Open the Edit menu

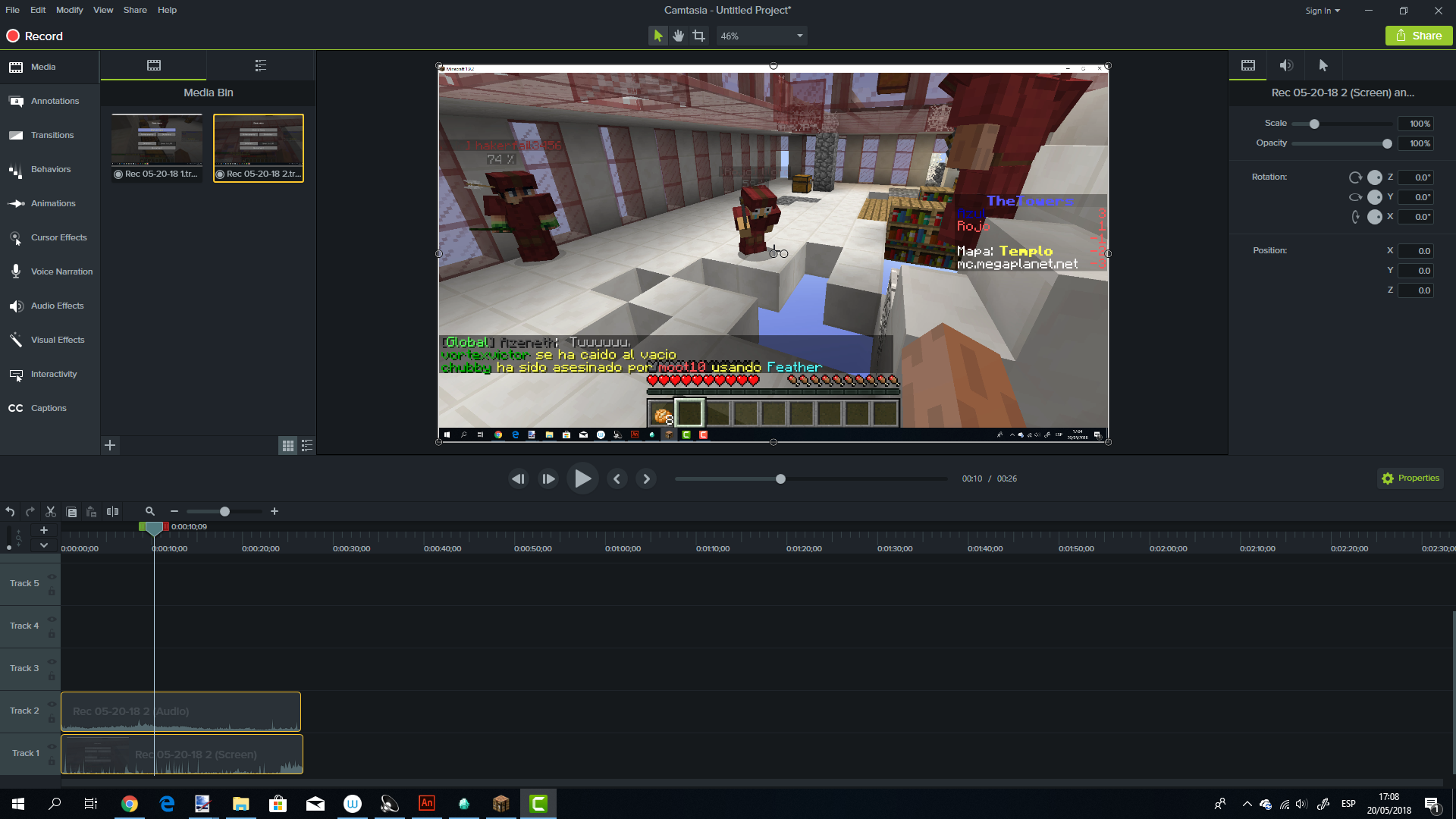(38, 10)
